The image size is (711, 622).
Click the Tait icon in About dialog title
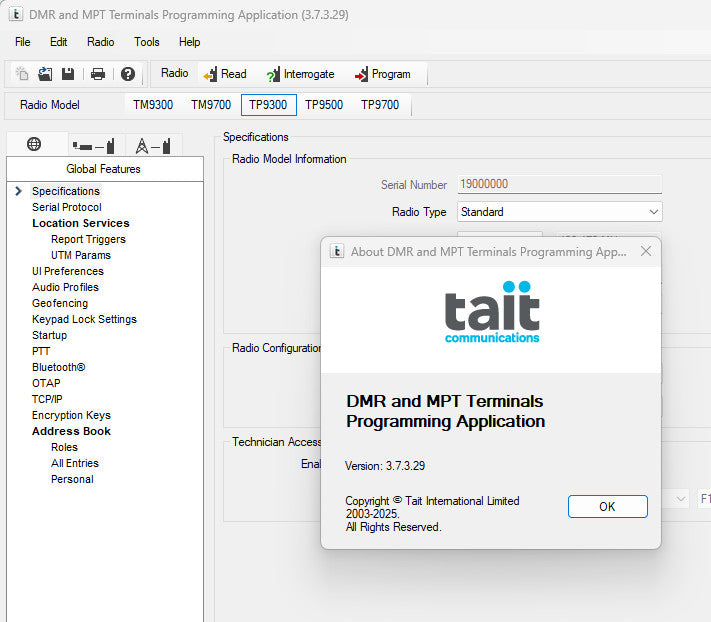coord(336,251)
